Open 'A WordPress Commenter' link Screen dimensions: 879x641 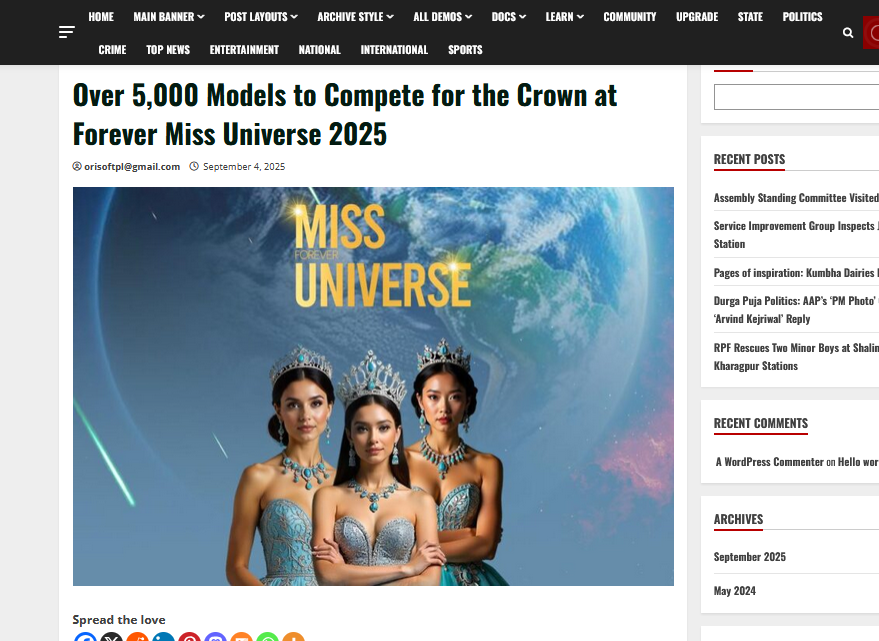[x=770, y=462]
